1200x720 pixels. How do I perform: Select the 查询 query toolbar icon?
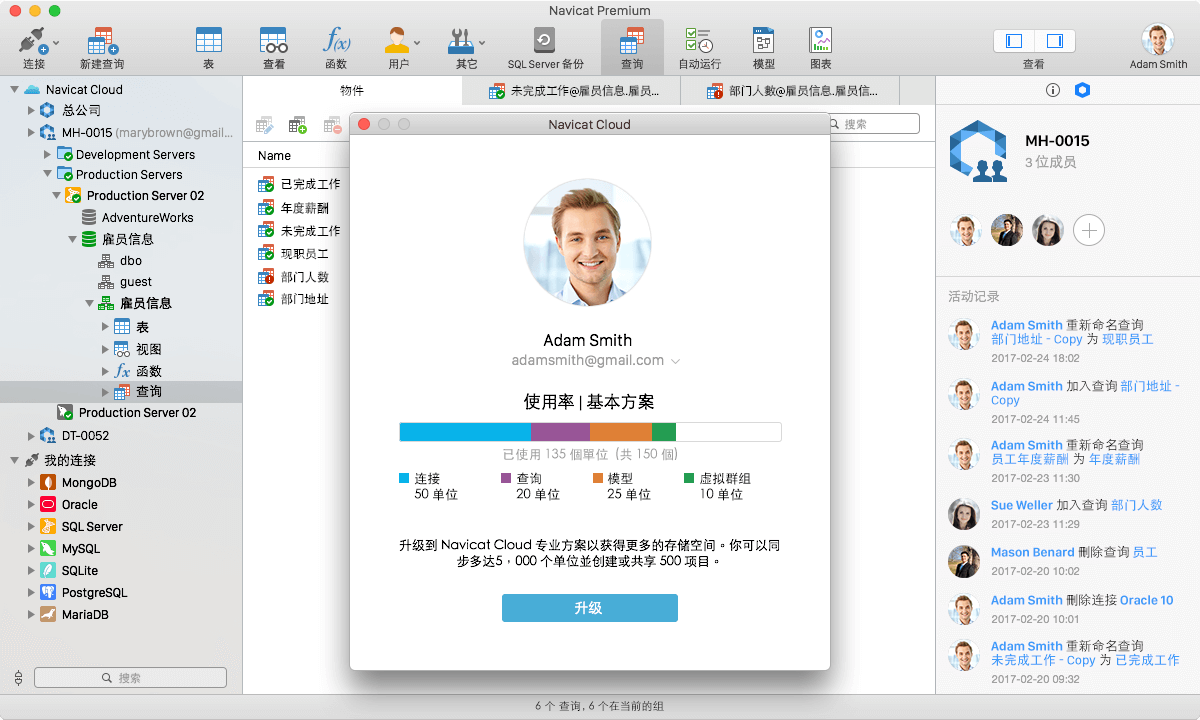click(632, 40)
